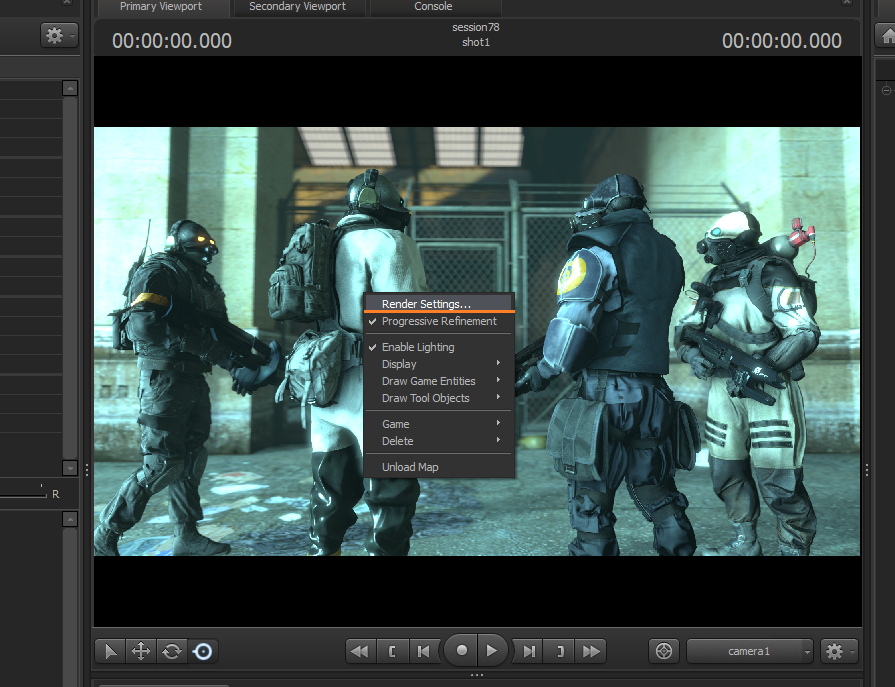Open viewport settings gear beside camera1

click(x=838, y=651)
